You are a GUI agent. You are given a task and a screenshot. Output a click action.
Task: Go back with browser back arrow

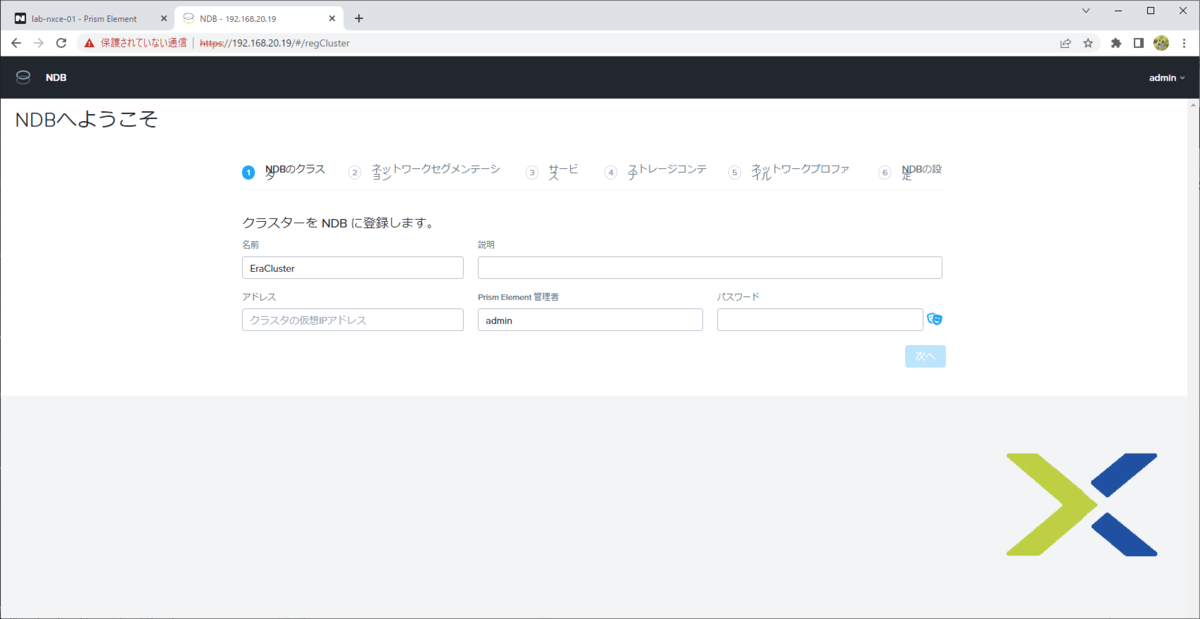[x=16, y=43]
